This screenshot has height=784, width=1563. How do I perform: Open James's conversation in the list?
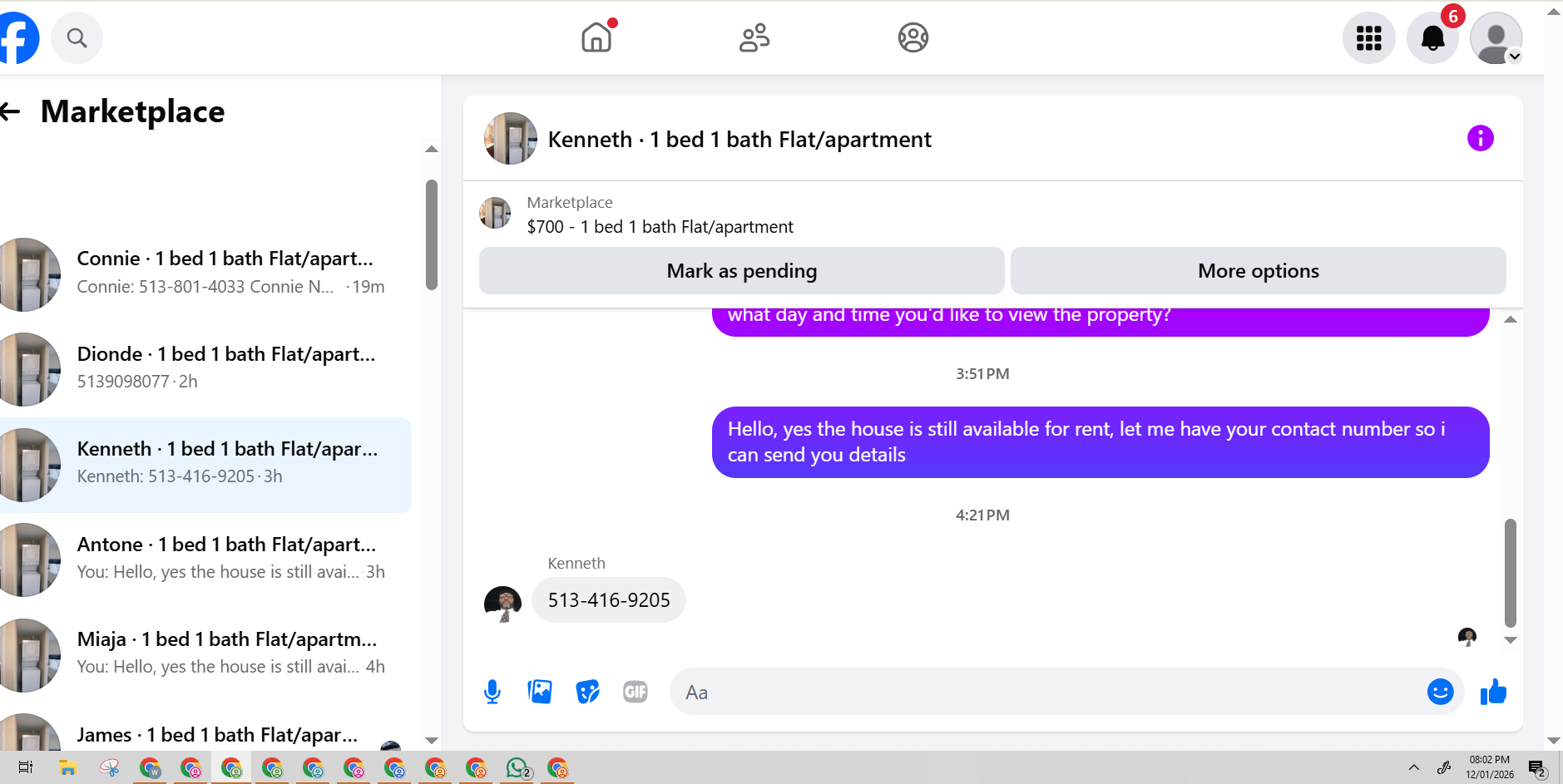click(205, 732)
